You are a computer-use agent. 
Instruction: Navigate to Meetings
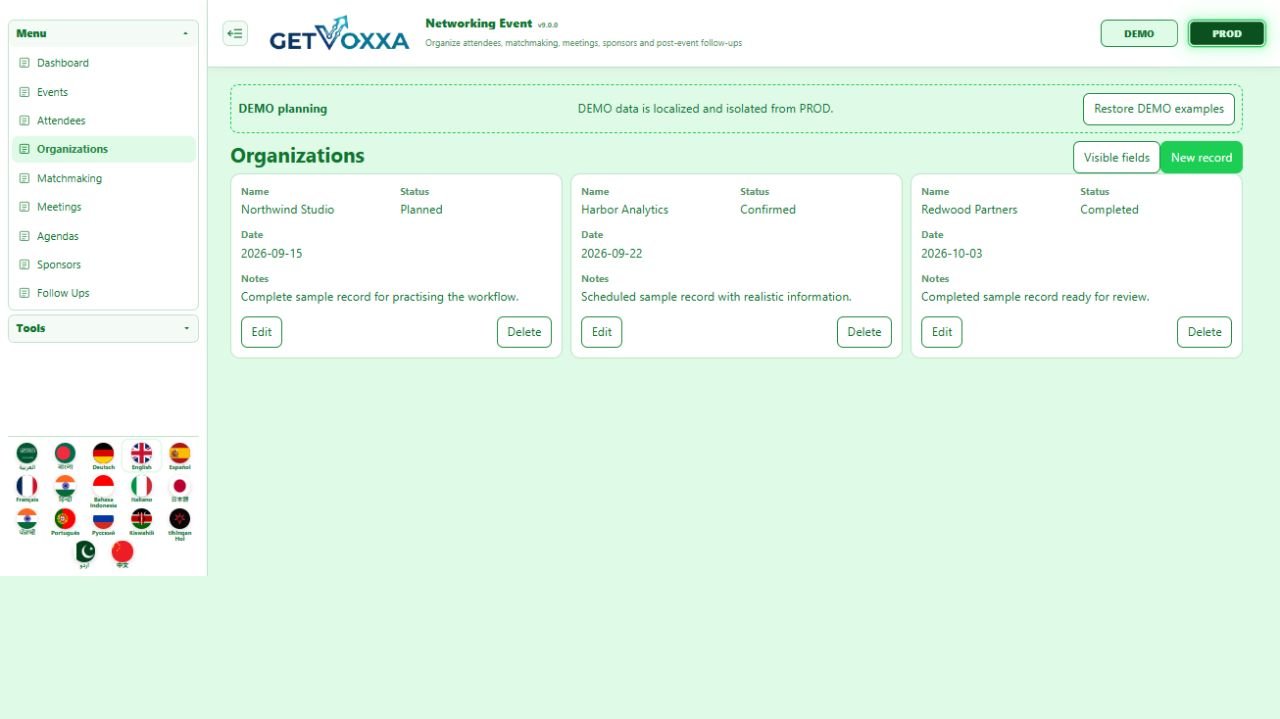click(103, 207)
